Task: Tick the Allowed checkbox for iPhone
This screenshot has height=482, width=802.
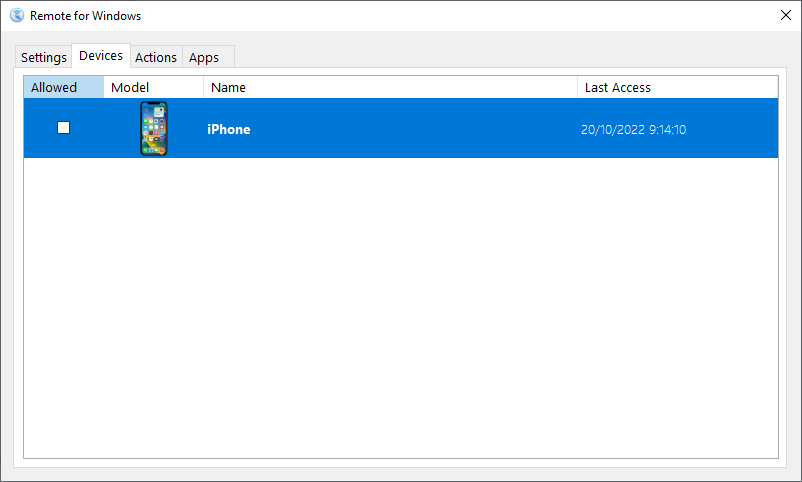Action: [x=64, y=128]
